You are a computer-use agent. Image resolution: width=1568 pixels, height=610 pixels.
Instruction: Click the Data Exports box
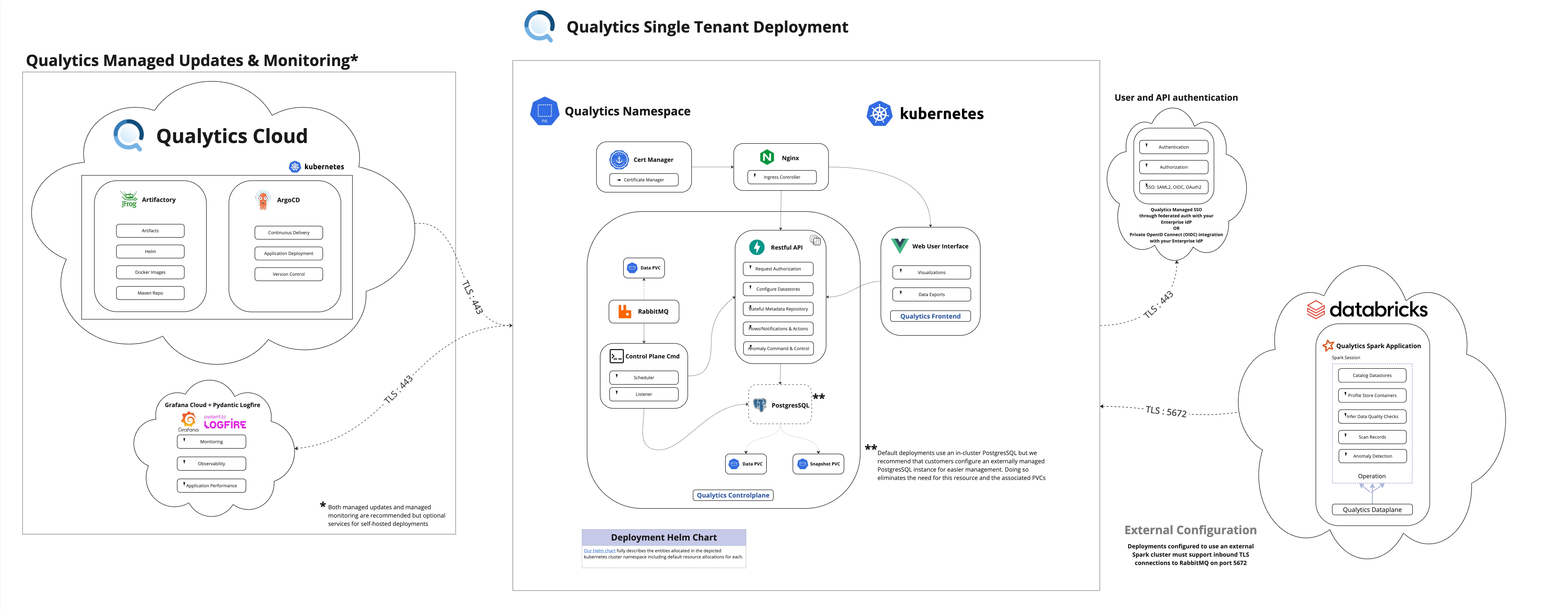tap(931, 294)
